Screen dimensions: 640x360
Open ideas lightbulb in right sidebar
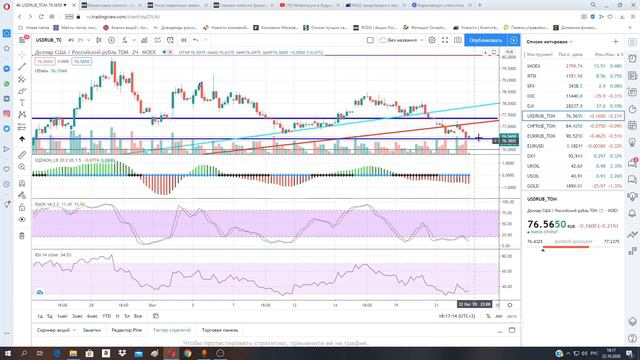[632, 142]
